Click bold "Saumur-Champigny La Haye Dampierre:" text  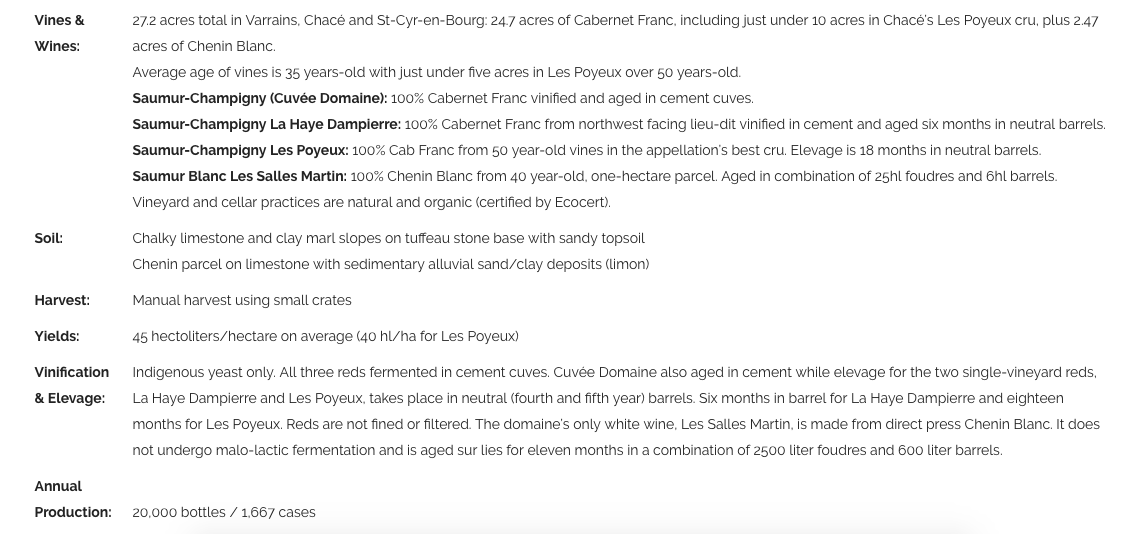[266, 124]
